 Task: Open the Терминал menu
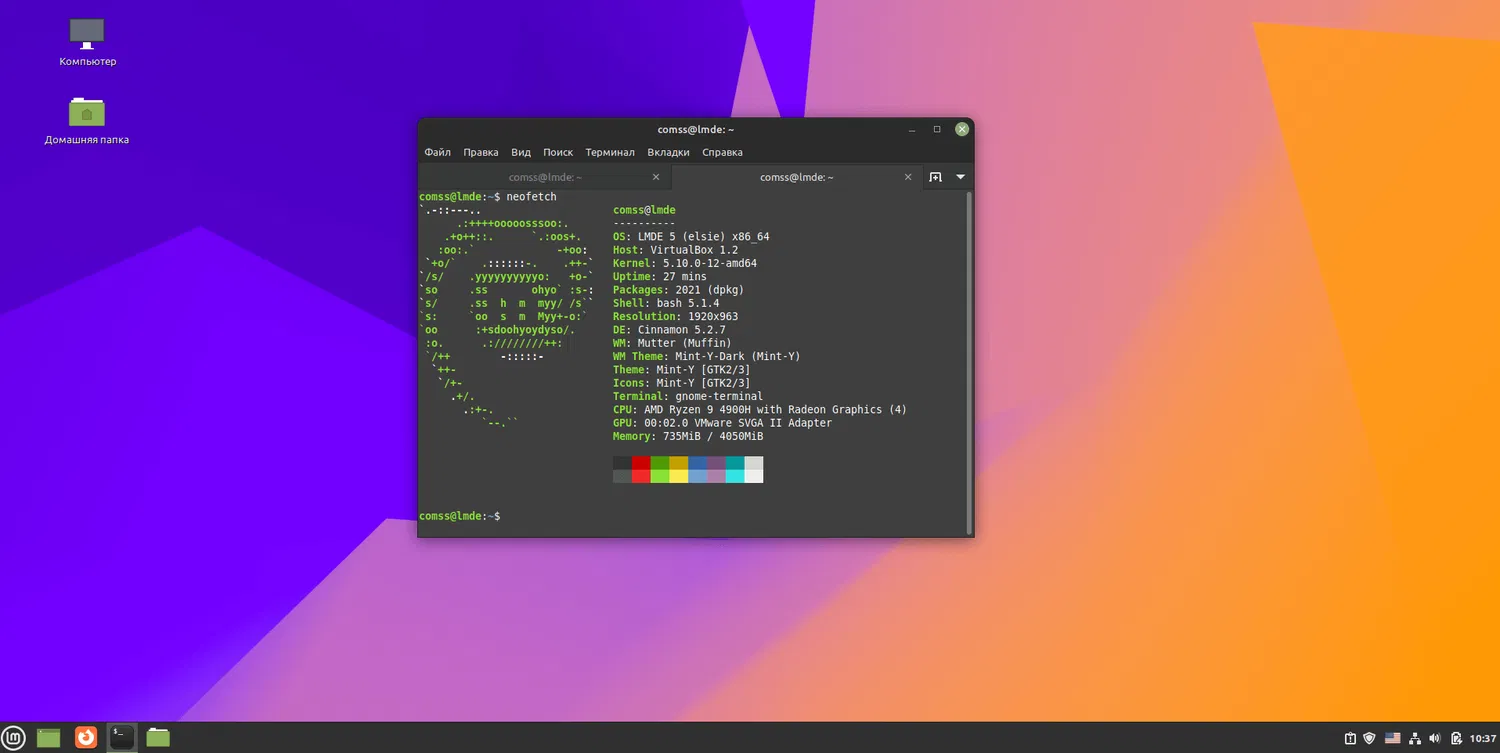610,153
